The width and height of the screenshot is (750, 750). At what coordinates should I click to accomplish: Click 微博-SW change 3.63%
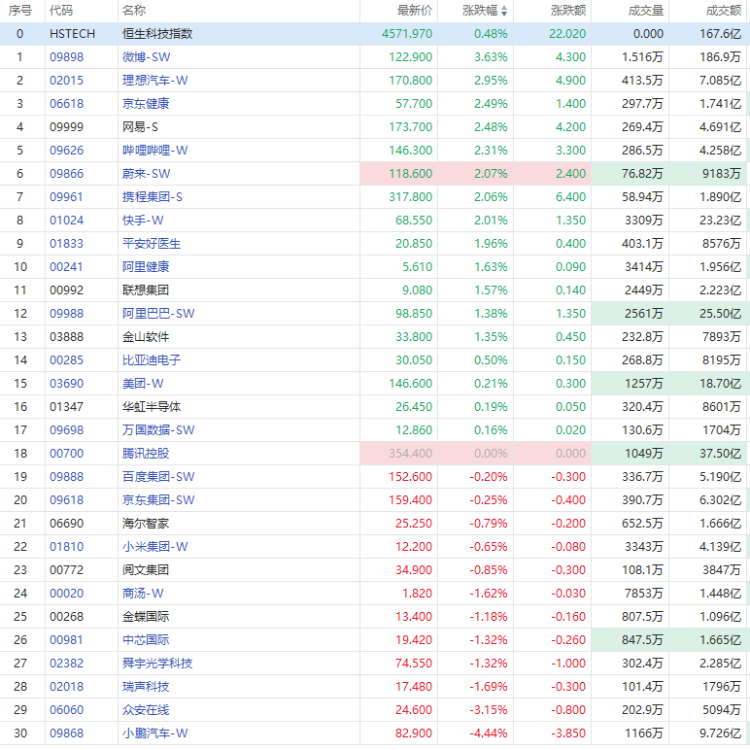pyautogui.click(x=491, y=57)
